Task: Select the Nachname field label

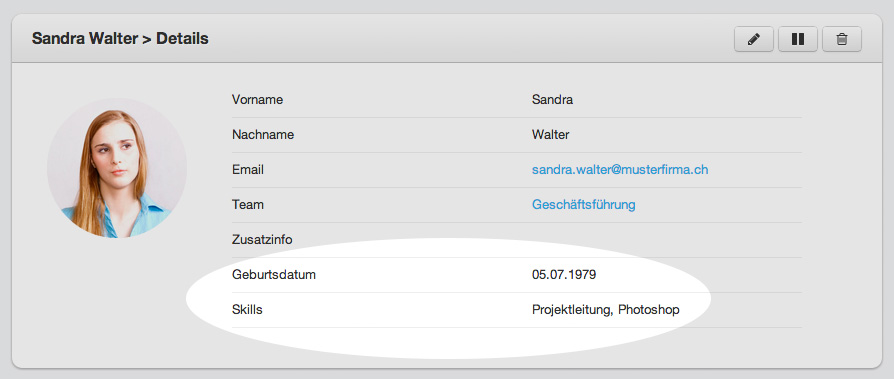Action: pos(263,135)
